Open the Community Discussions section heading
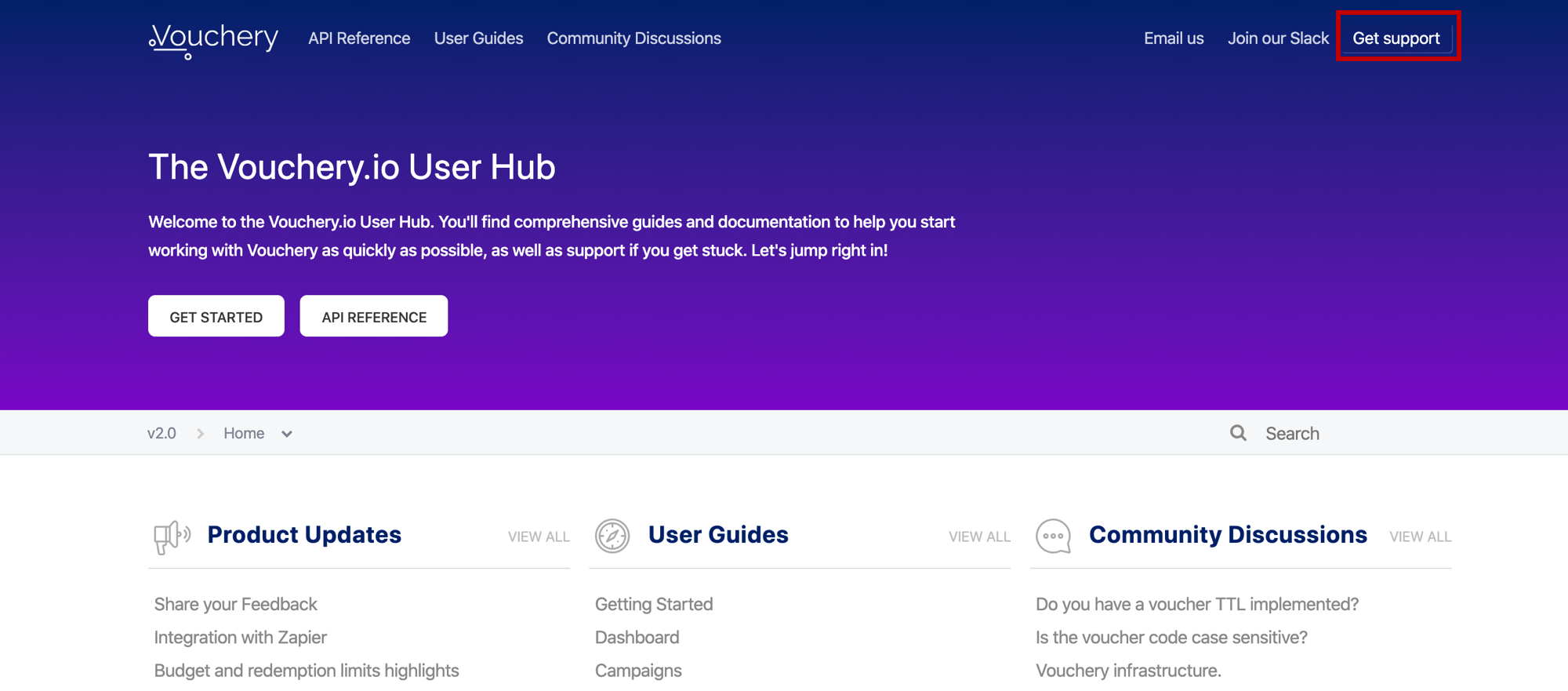Viewport: 1568px width, 691px height. point(1228,535)
